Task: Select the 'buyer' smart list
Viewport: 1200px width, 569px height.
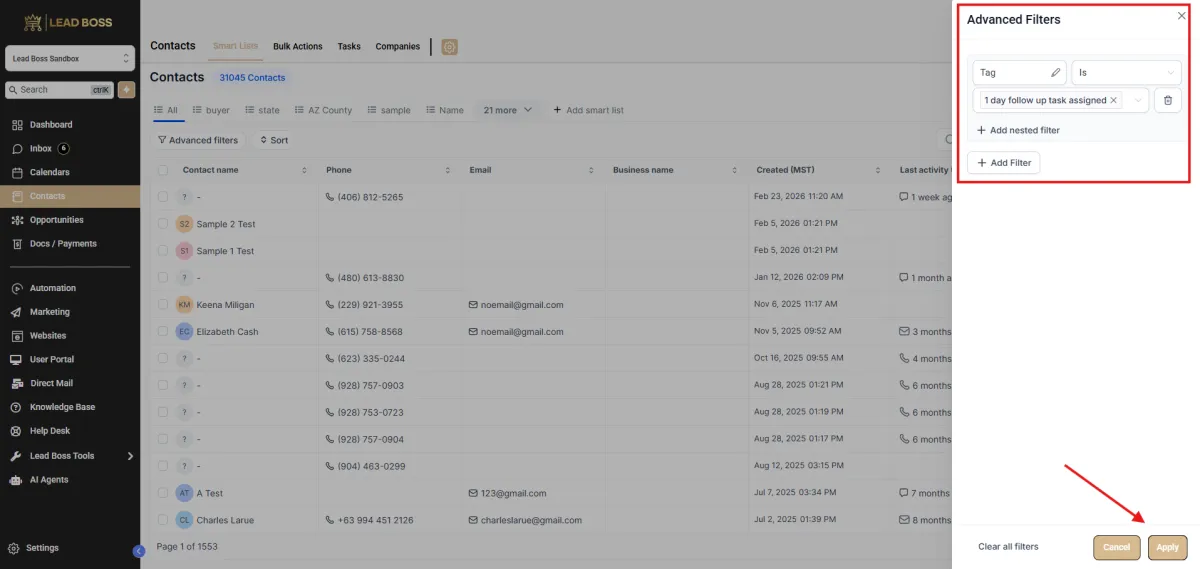Action: point(211,110)
